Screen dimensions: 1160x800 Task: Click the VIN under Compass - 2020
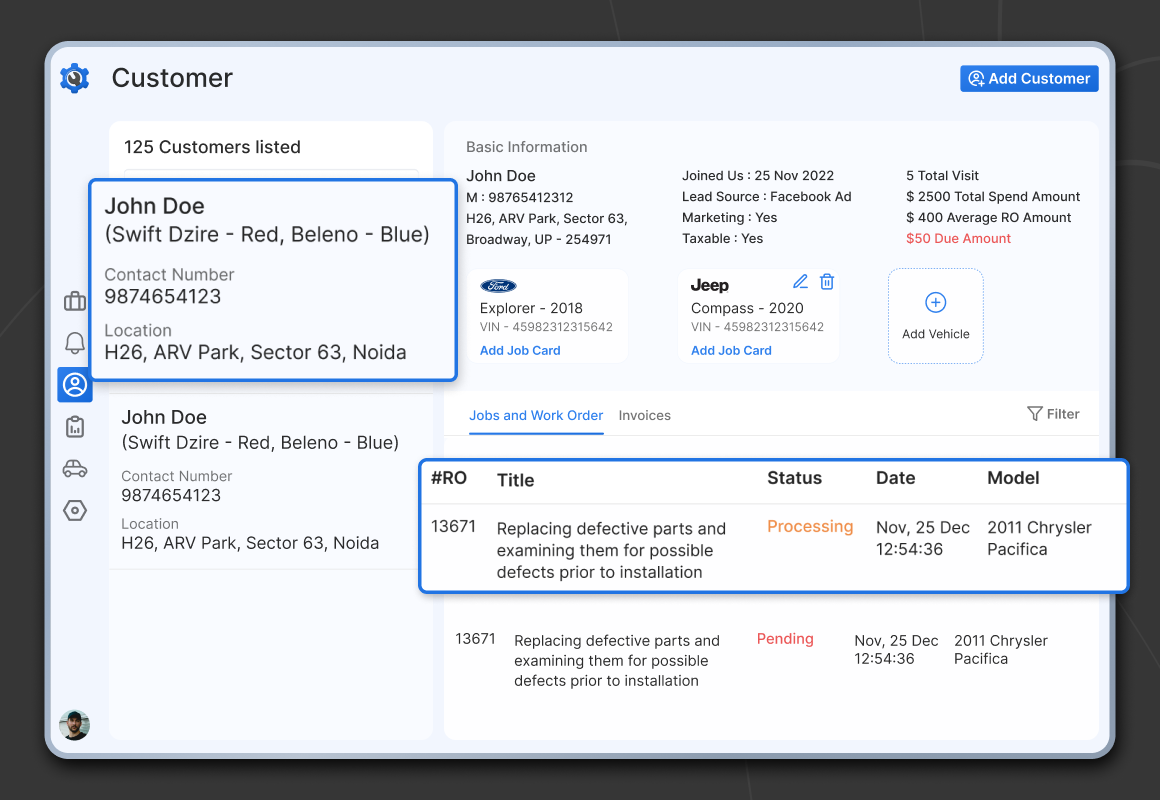pos(758,327)
